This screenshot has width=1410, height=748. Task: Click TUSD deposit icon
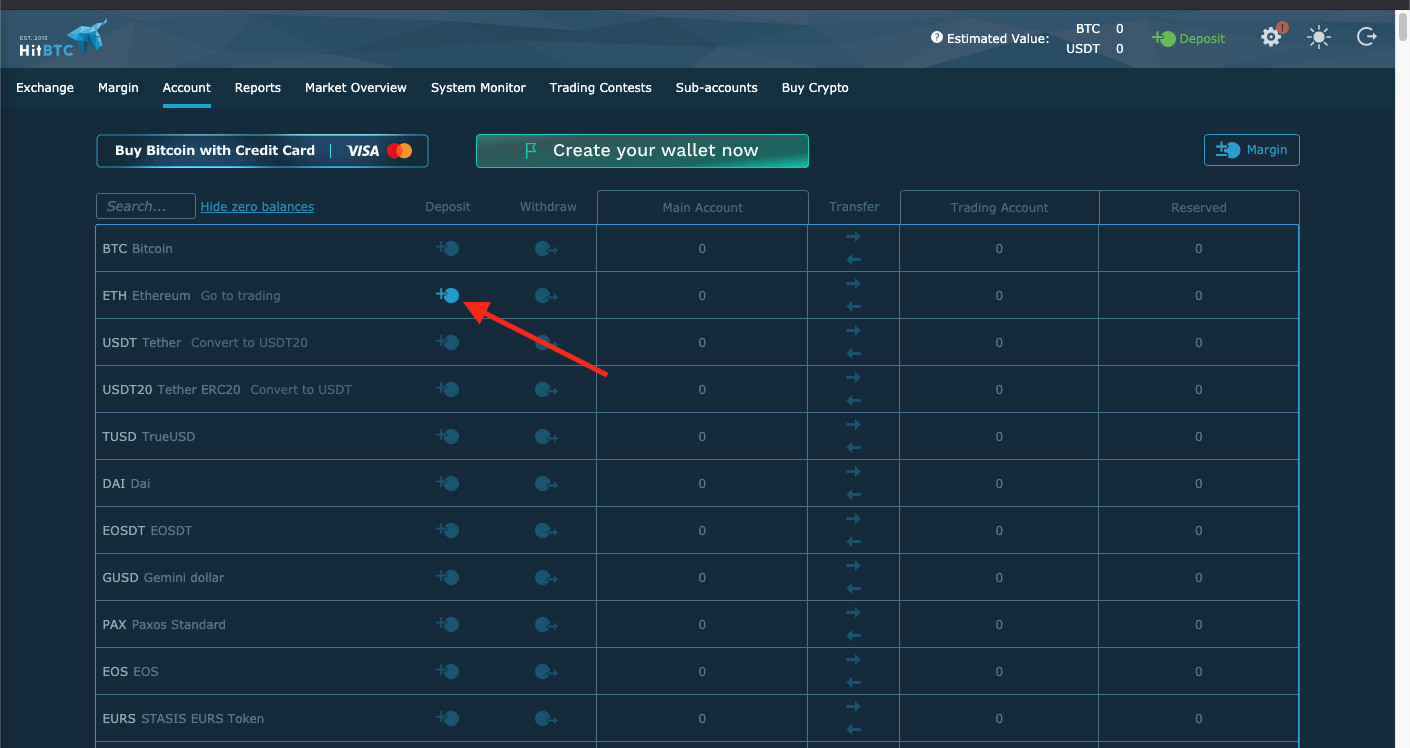(447, 436)
